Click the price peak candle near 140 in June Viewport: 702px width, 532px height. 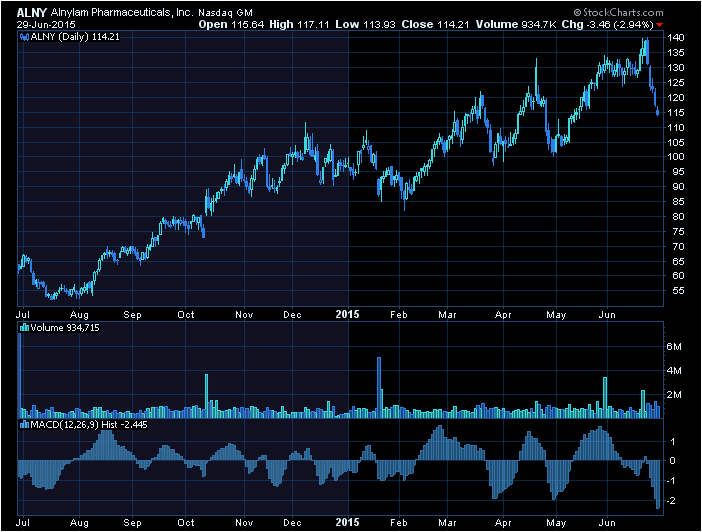point(647,51)
